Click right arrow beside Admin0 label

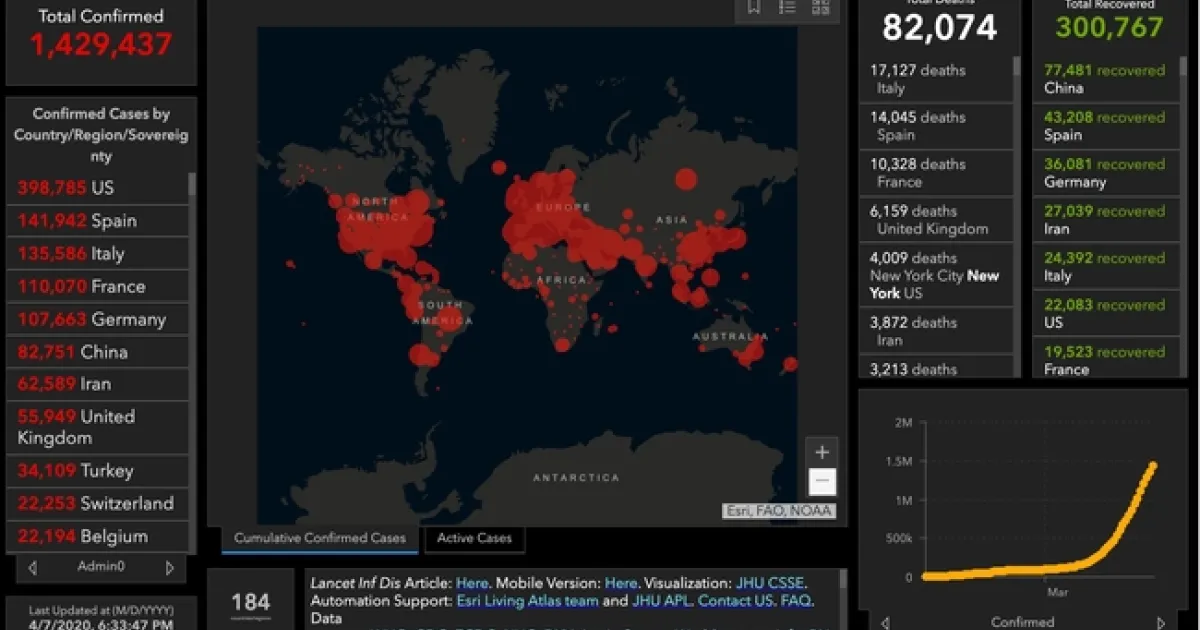pos(169,568)
